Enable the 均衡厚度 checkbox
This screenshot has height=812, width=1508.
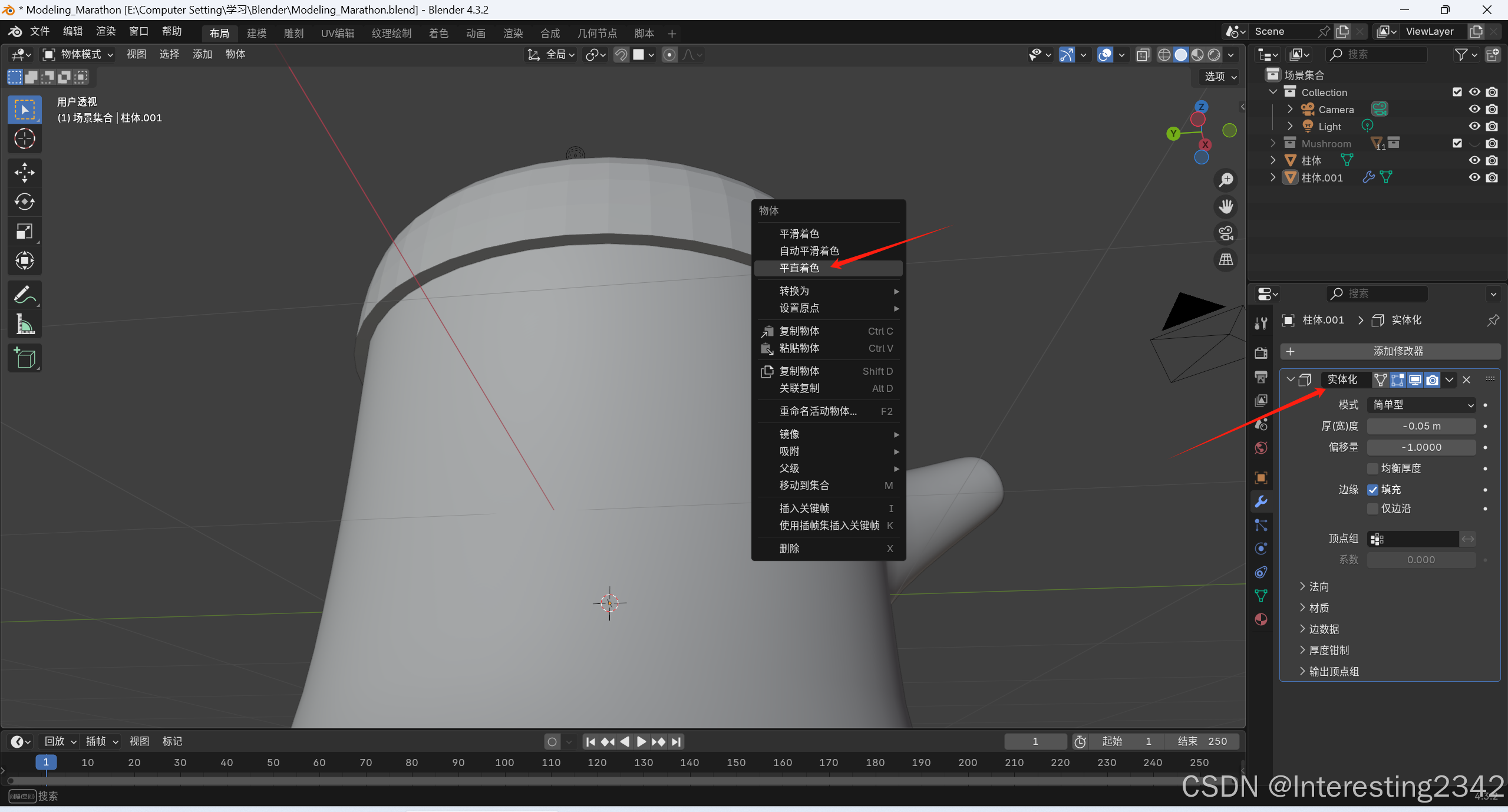1373,468
